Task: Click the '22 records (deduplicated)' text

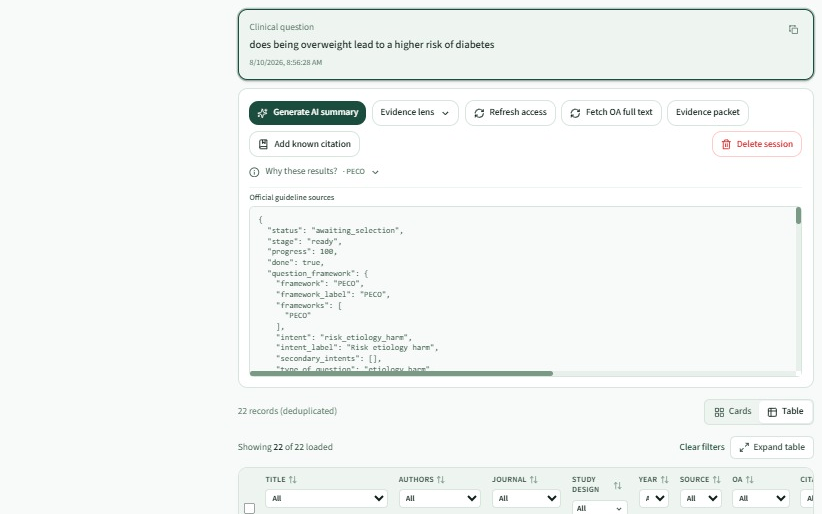Action: click(287, 411)
